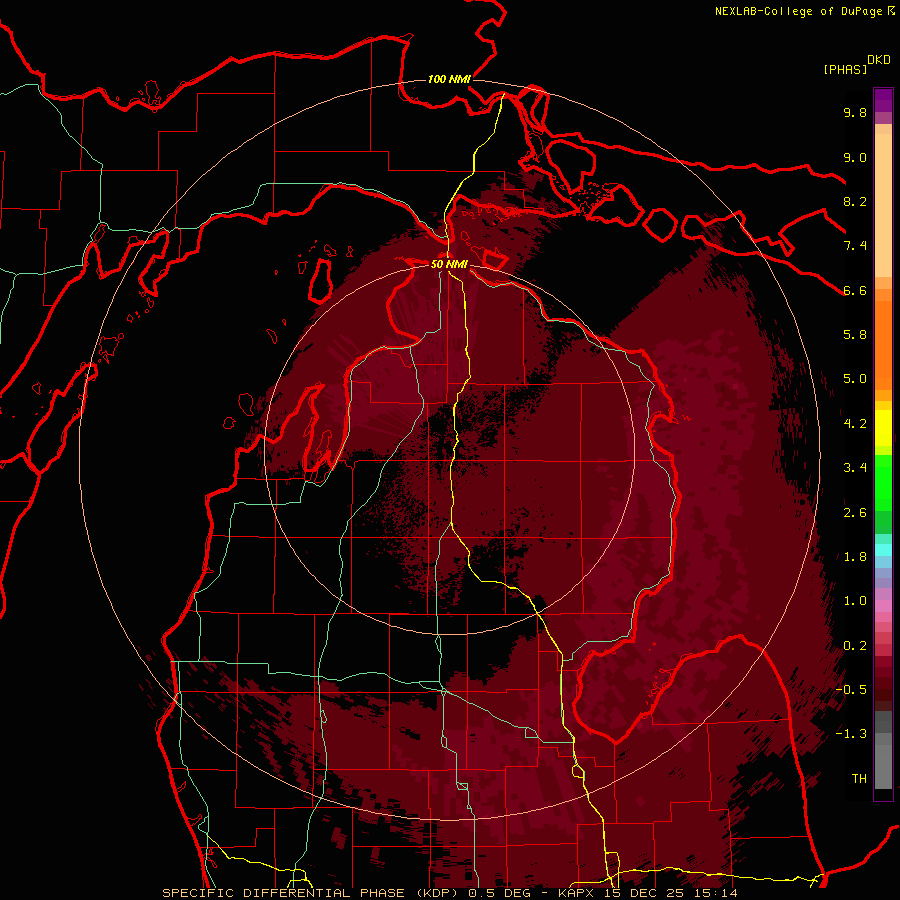Click the bright green band in color bar
This screenshot has width=900, height=900.
[883, 484]
